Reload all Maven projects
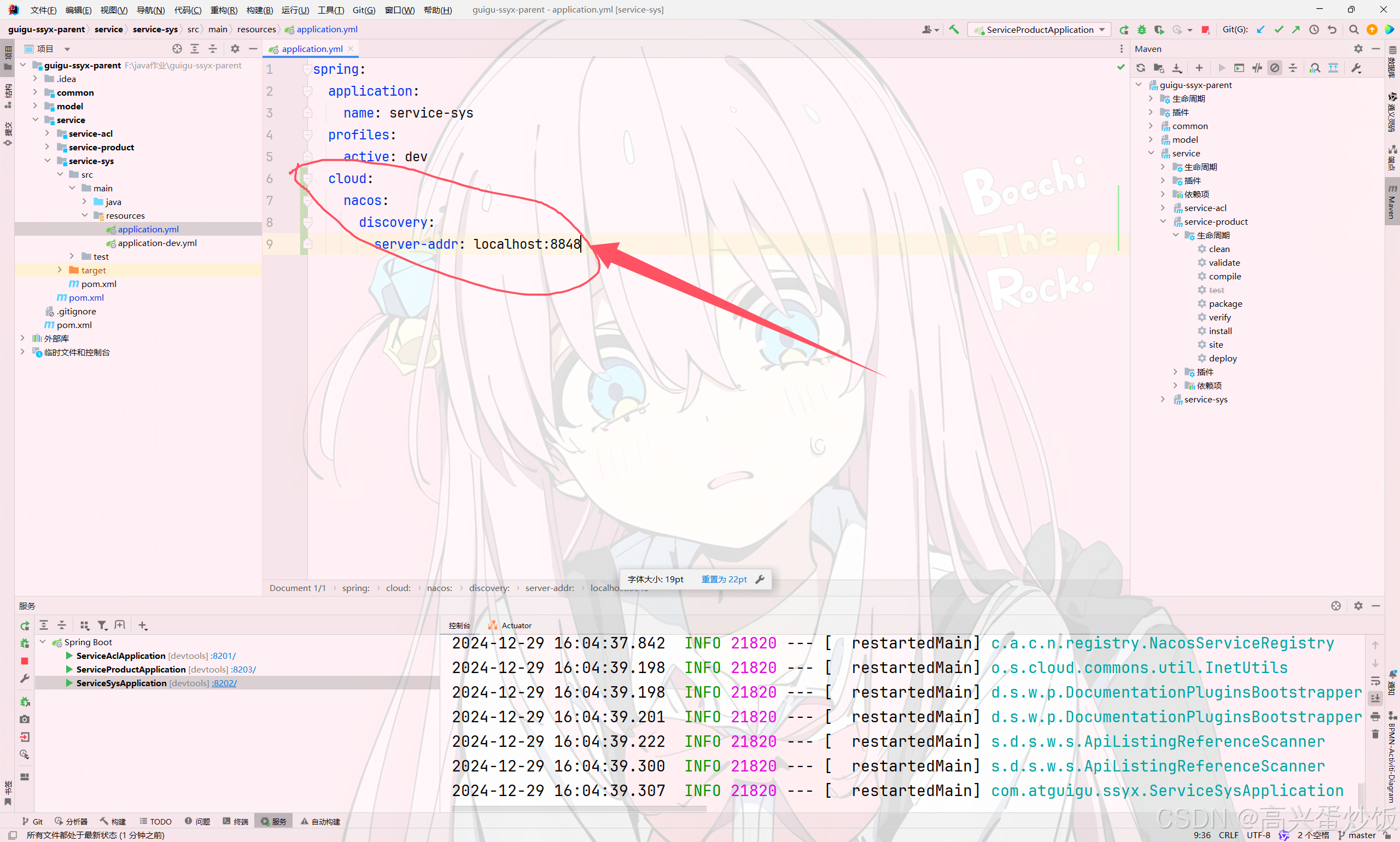Screen dimensions: 1400x842 [x=1141, y=67]
